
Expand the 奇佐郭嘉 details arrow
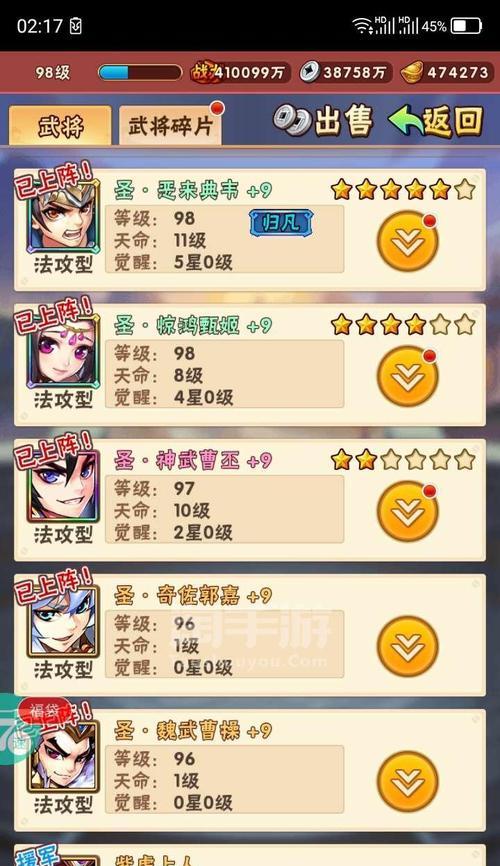[x=408, y=646]
